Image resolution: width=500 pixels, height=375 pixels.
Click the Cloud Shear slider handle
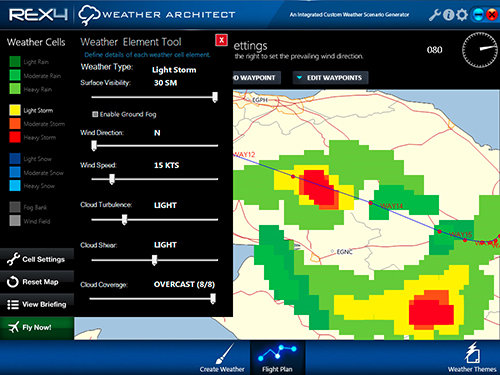(154, 260)
